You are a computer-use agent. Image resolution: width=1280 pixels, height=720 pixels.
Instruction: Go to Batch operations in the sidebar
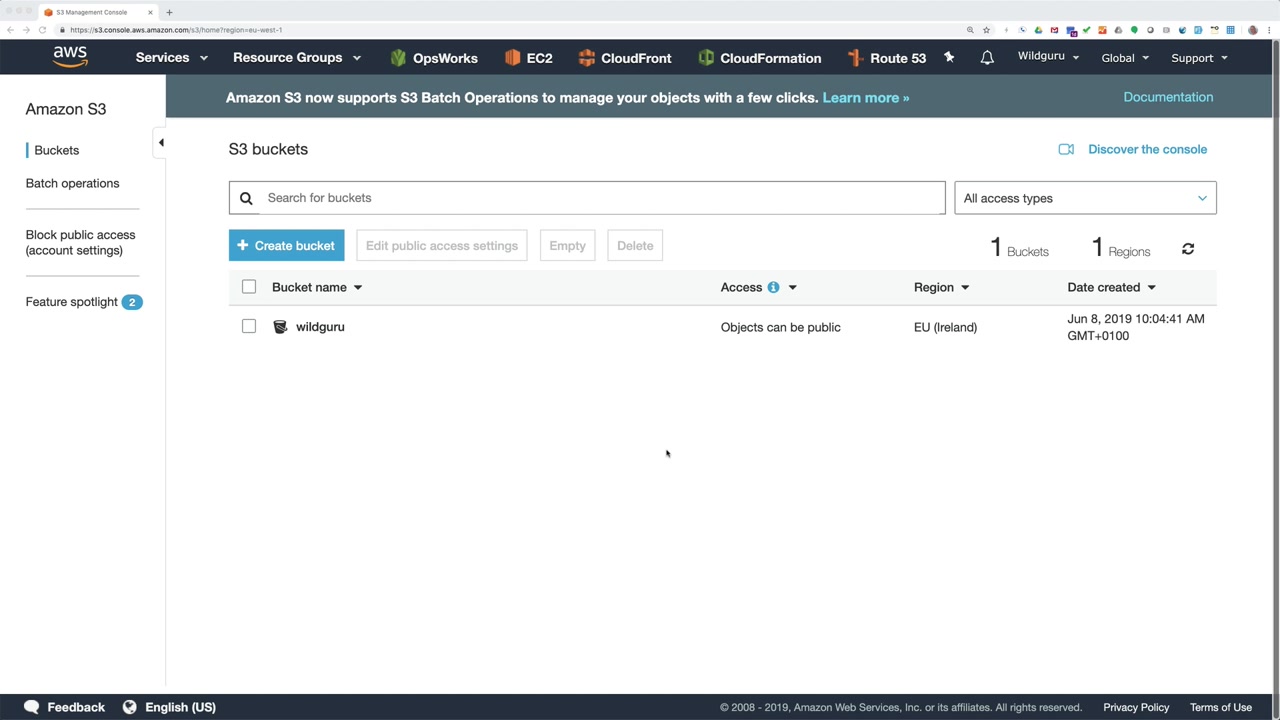point(72,183)
